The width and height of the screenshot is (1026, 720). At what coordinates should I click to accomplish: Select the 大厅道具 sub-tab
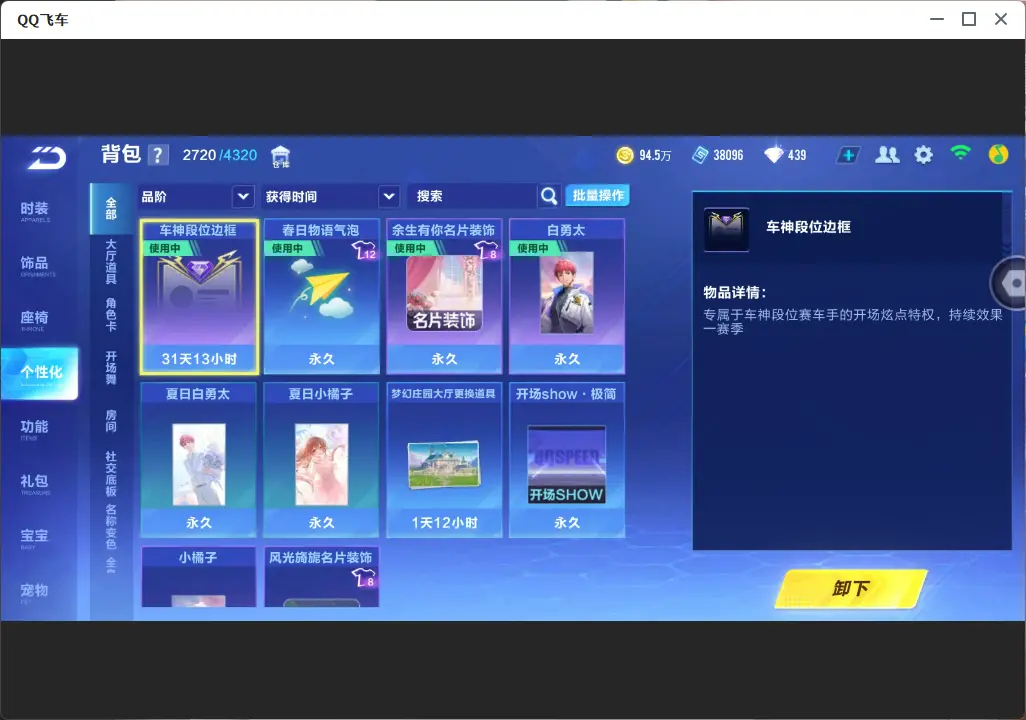click(111, 261)
